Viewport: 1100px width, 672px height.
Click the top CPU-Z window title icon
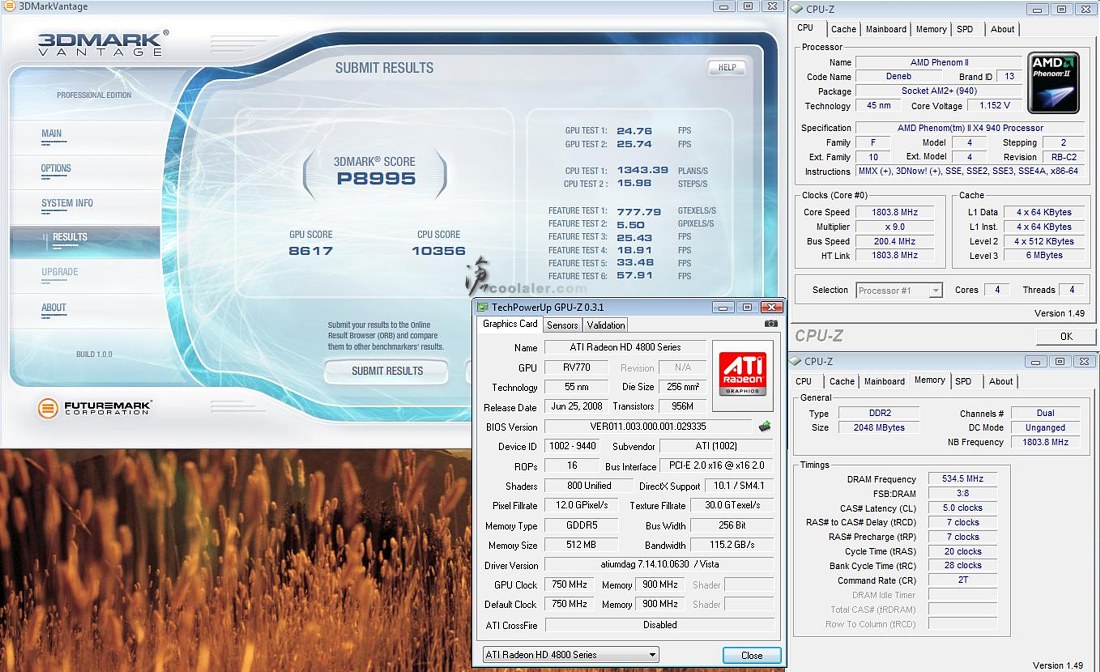coord(797,9)
